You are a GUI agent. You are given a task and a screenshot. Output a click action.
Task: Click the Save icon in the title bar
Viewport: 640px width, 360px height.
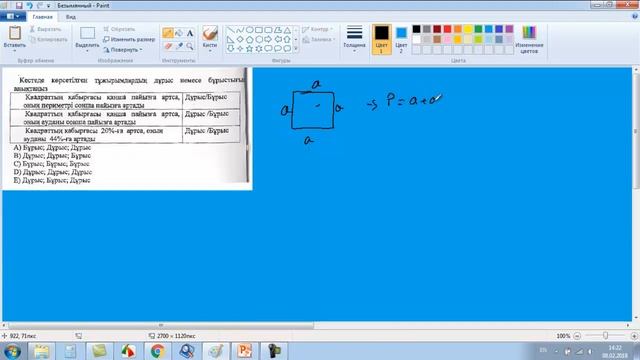19,5
